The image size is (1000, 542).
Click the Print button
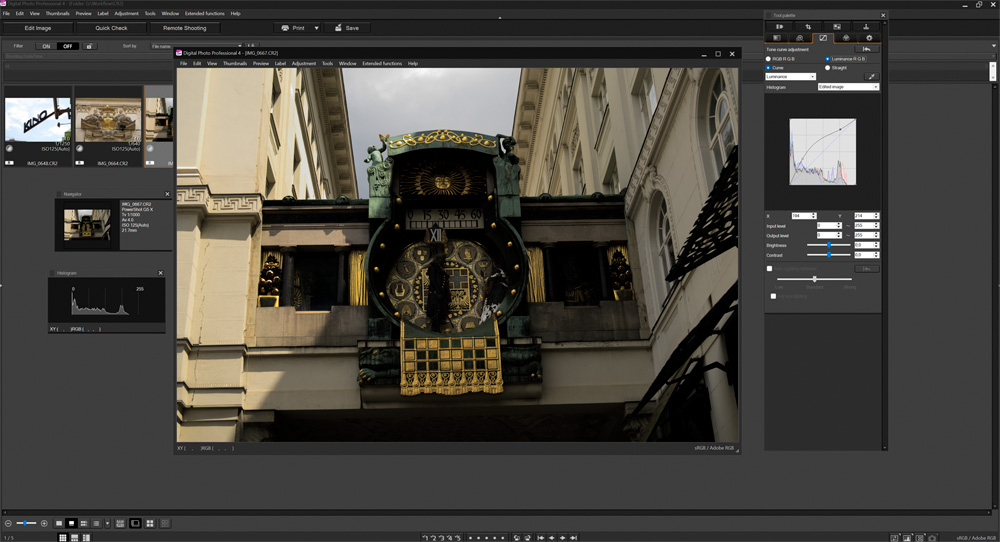[293, 28]
